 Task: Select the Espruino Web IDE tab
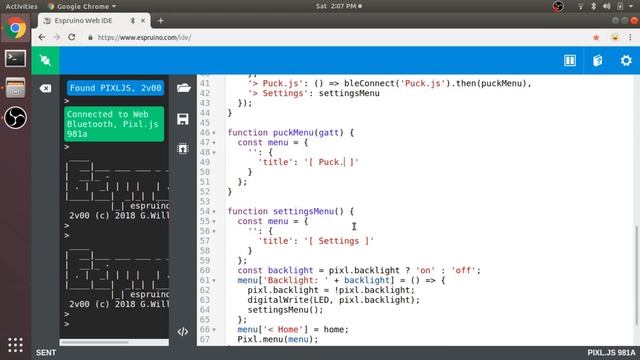click(94, 20)
